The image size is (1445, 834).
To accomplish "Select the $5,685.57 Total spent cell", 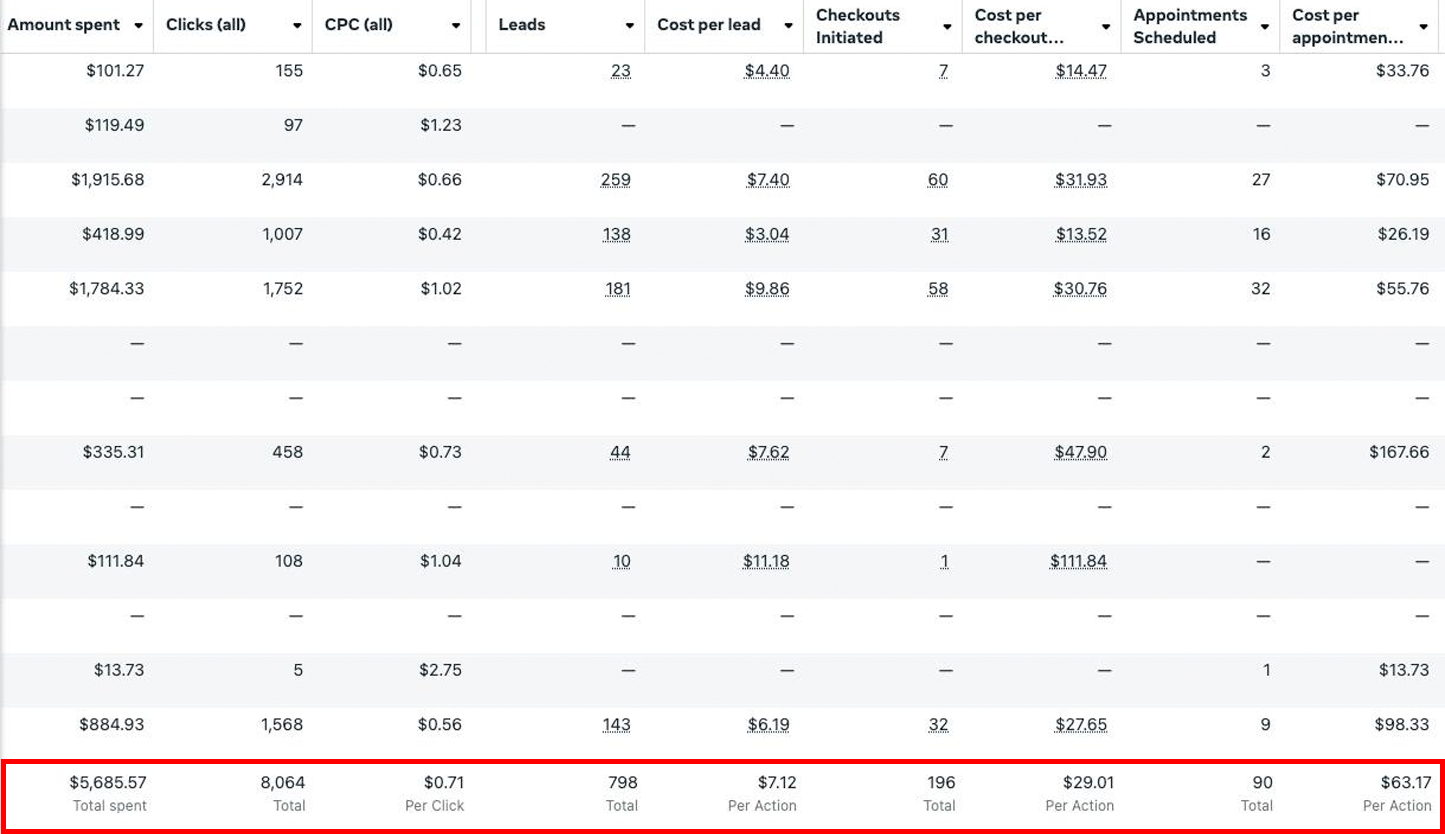I will pos(108,782).
